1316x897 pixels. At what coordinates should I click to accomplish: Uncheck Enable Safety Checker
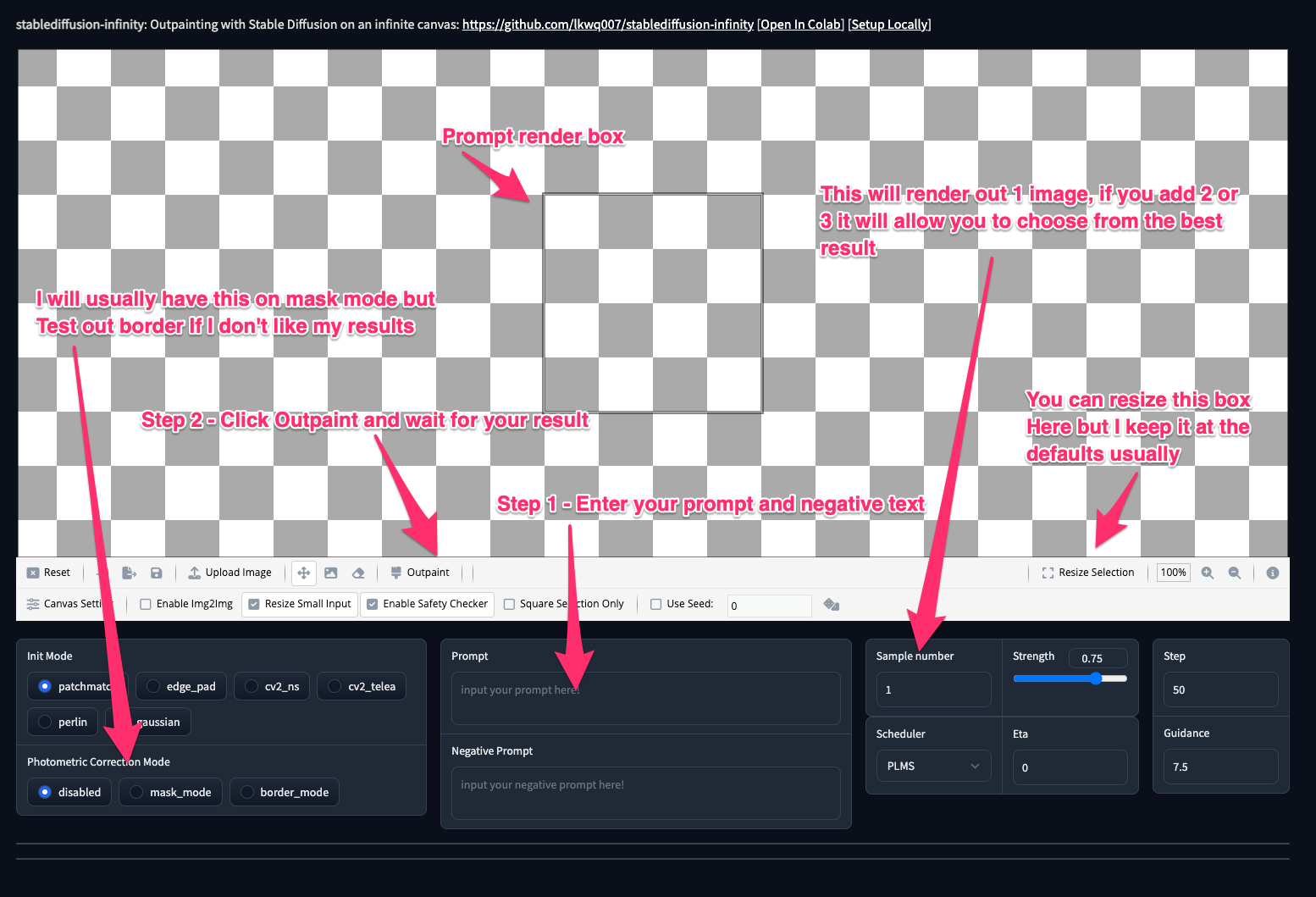[373, 604]
